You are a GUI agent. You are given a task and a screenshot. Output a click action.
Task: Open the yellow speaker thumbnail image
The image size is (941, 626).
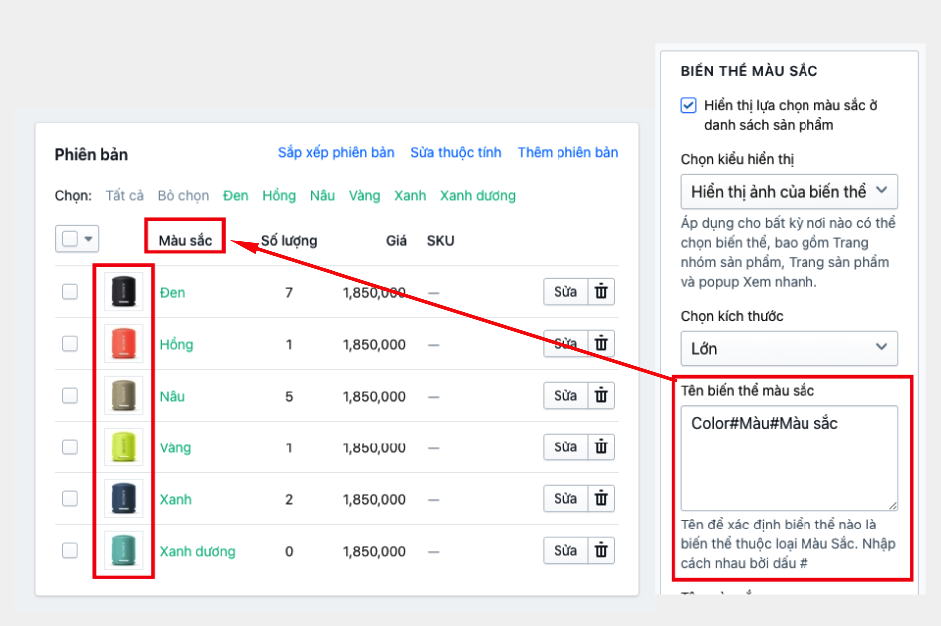[x=124, y=447]
